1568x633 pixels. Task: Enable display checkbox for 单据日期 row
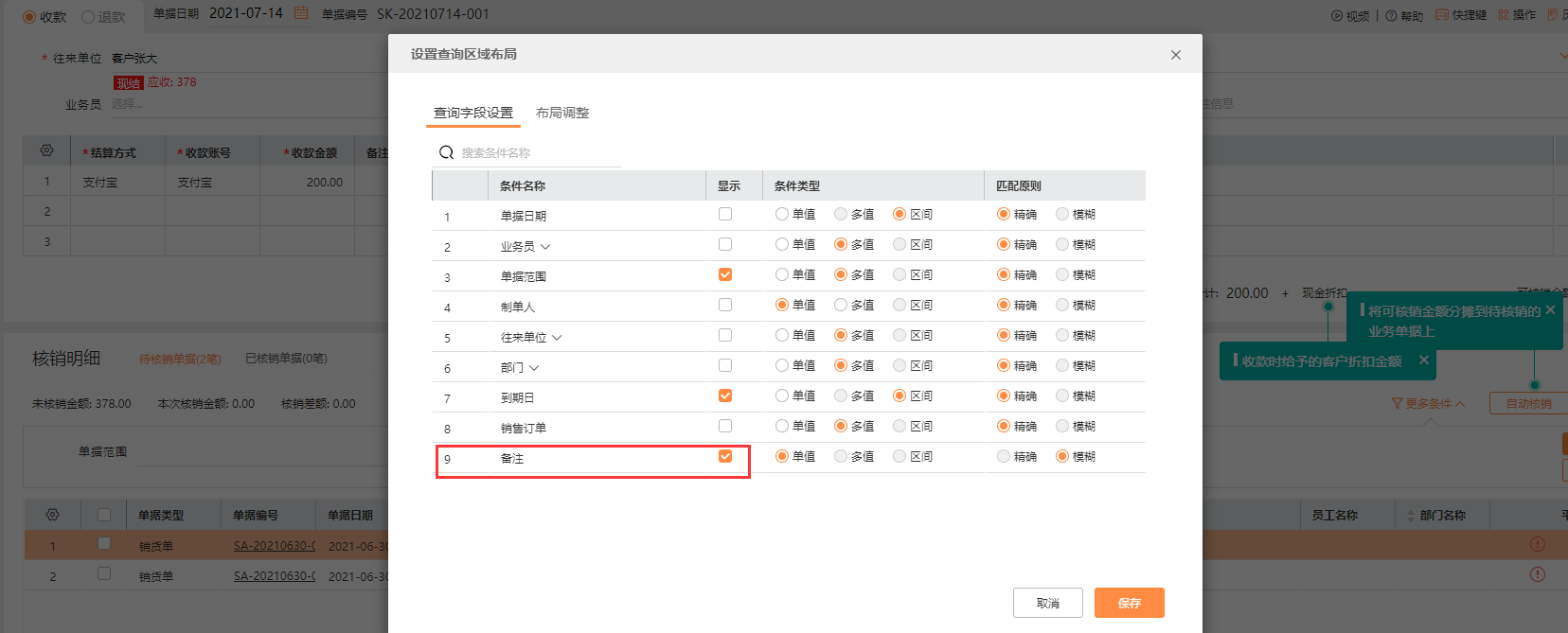(725, 214)
